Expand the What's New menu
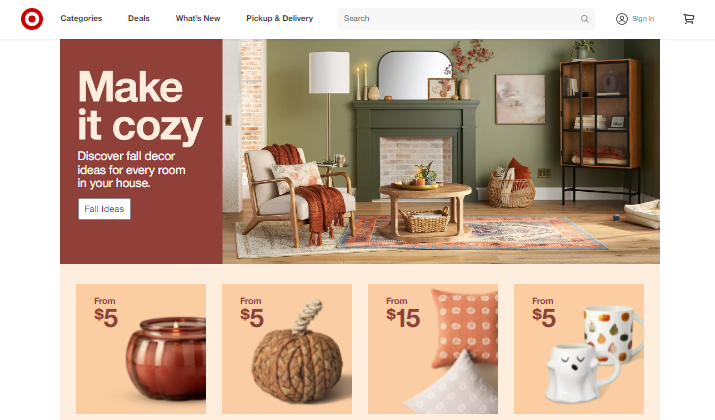715x420 pixels. click(198, 18)
